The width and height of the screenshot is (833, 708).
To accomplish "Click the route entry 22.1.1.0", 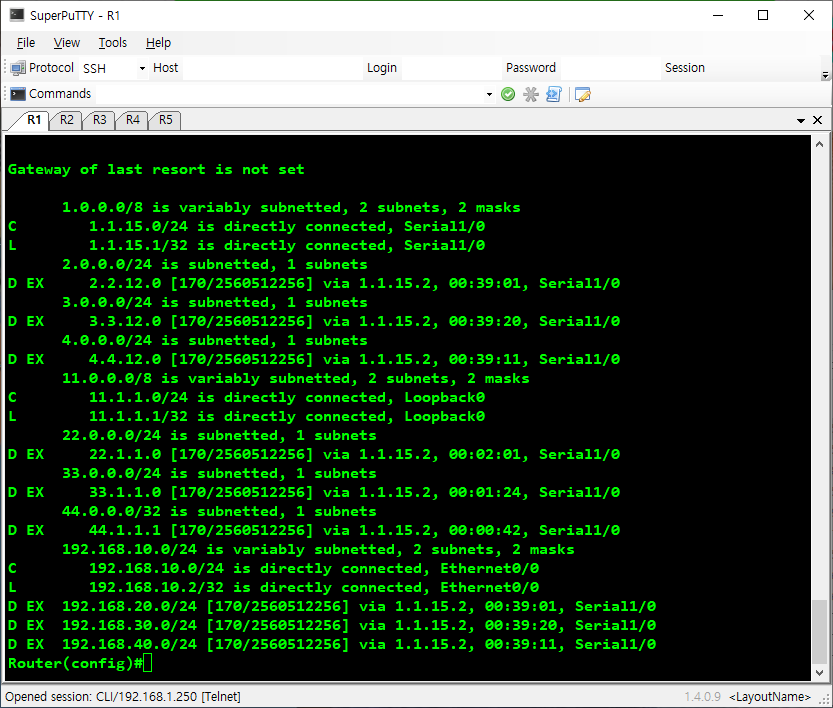I will (x=313, y=454).
